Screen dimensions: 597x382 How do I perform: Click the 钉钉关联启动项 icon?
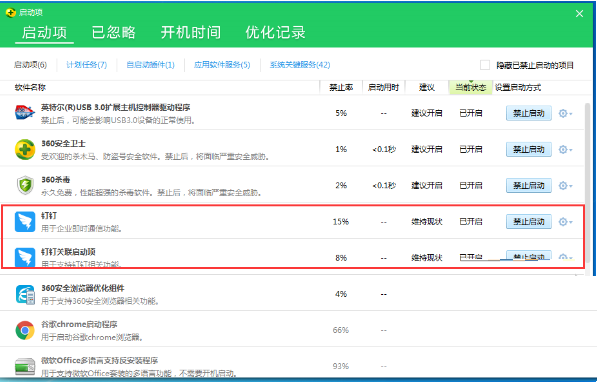(25, 257)
